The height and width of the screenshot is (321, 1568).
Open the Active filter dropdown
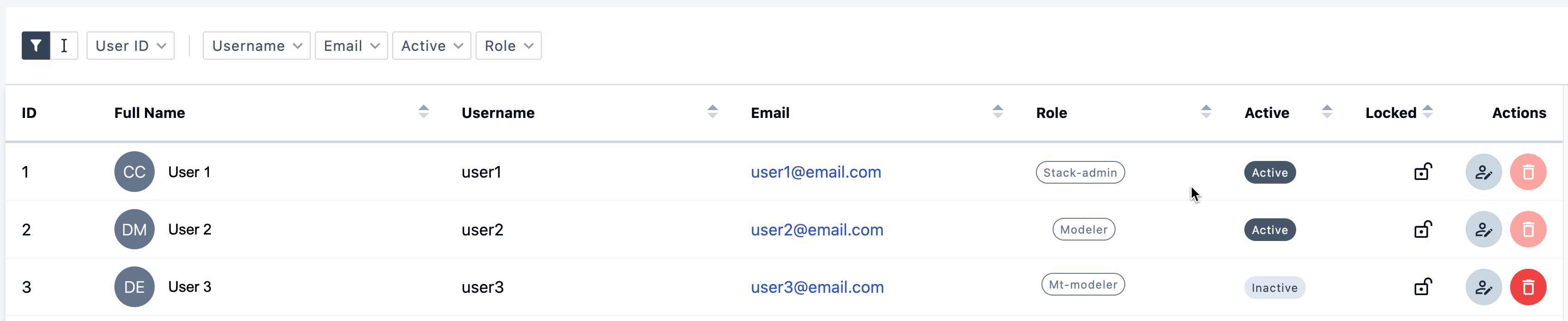coord(432,46)
